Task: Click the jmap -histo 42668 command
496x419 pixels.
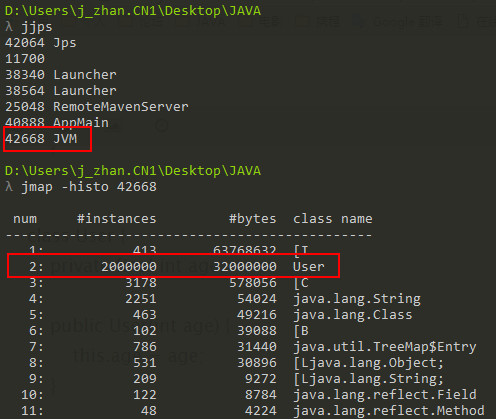Action: click(89, 187)
